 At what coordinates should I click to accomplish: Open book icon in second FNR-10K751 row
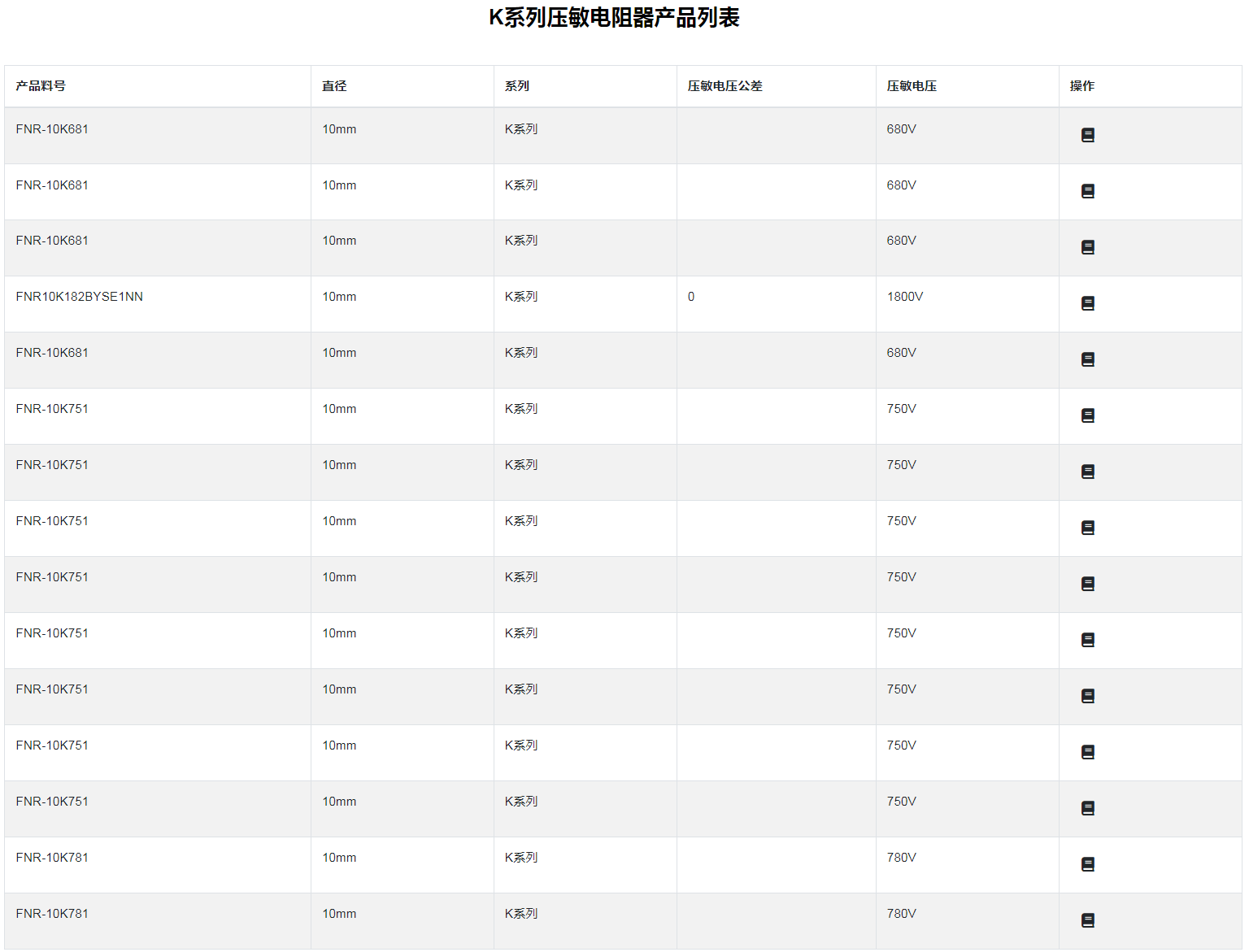coord(1087,472)
